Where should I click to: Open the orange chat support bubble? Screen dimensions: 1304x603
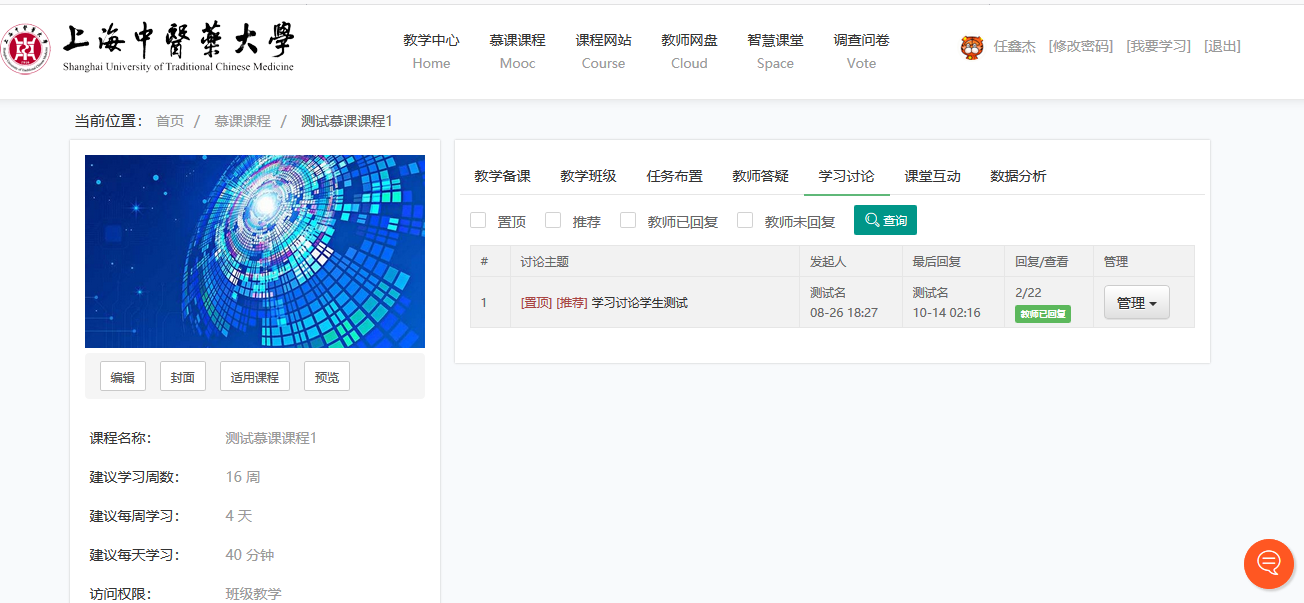click(x=1268, y=563)
